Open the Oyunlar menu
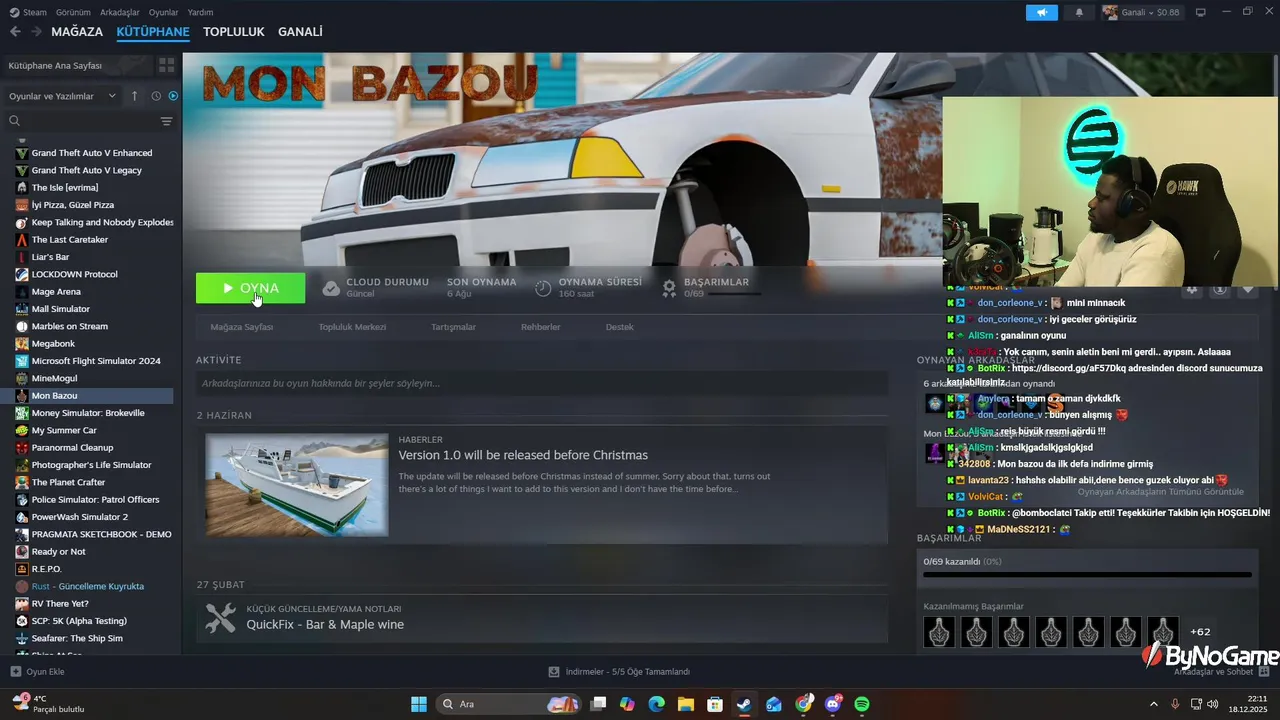 coord(164,12)
